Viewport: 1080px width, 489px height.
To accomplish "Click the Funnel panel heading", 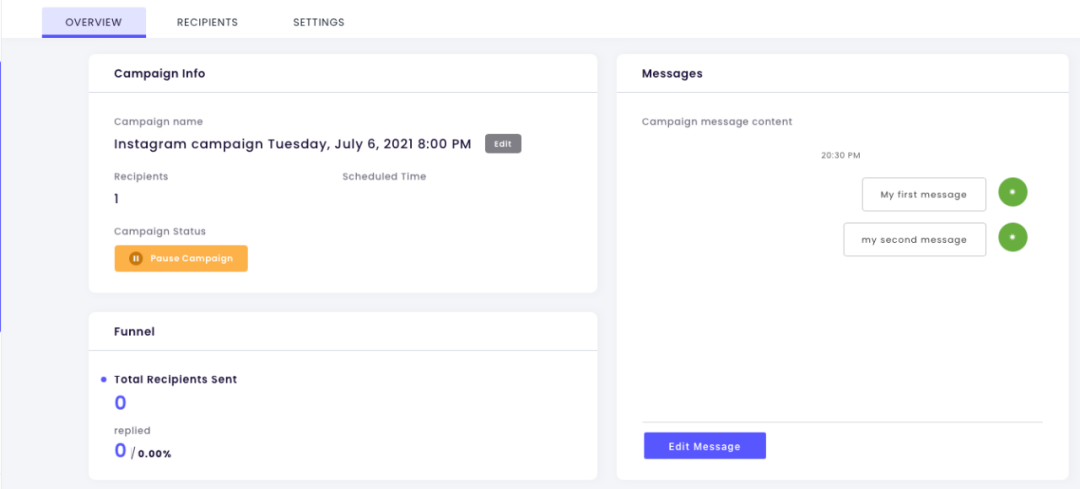I will [x=134, y=331].
